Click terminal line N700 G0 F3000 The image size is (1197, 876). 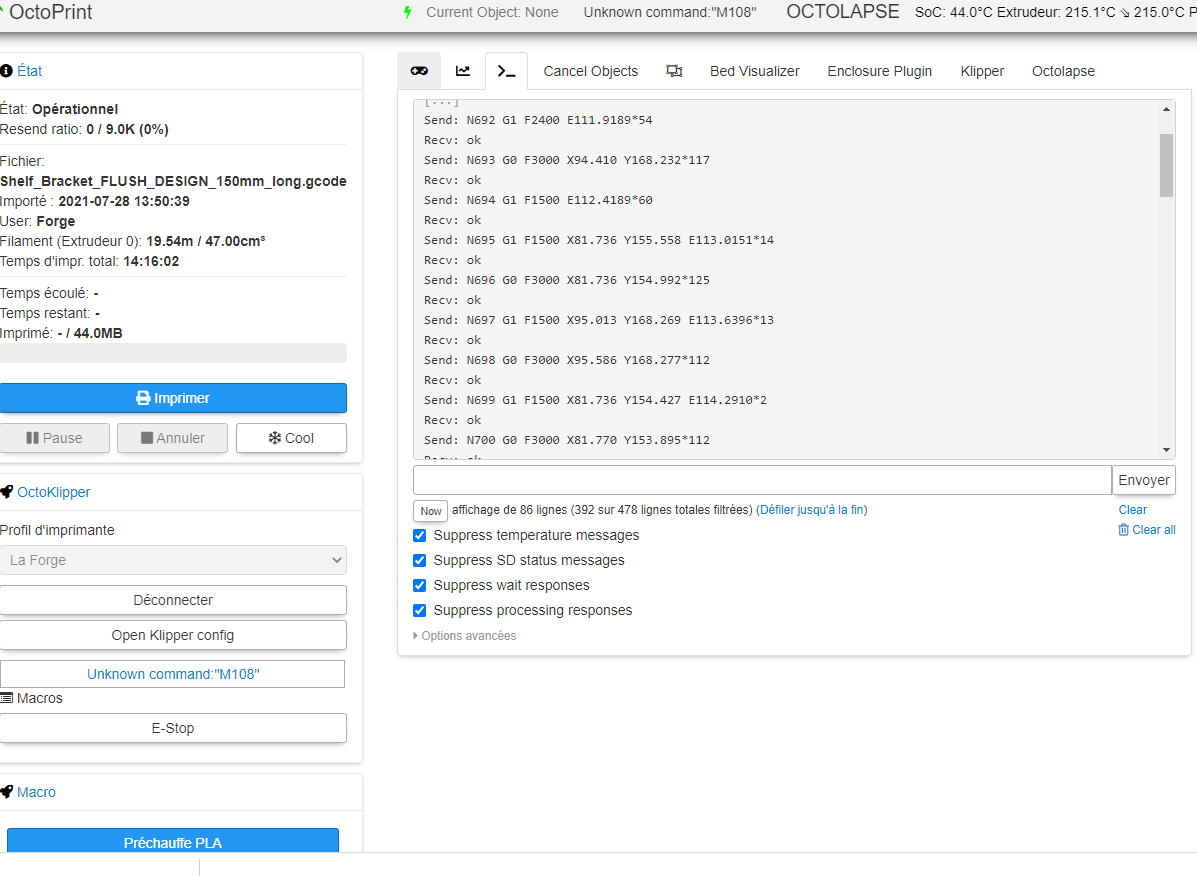point(566,440)
